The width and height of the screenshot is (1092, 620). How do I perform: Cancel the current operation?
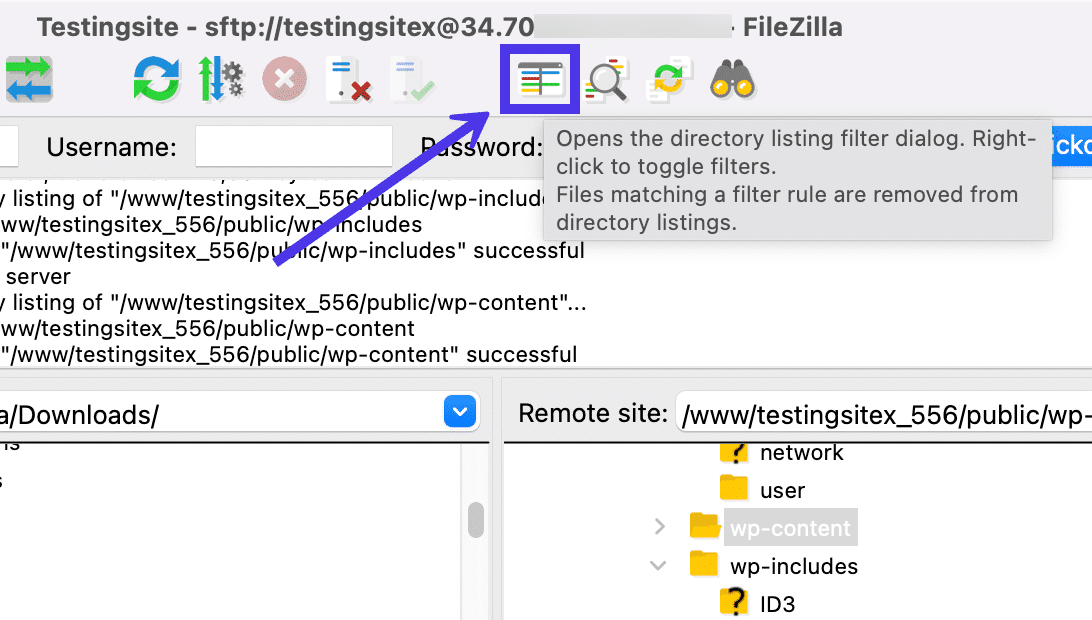(284, 78)
